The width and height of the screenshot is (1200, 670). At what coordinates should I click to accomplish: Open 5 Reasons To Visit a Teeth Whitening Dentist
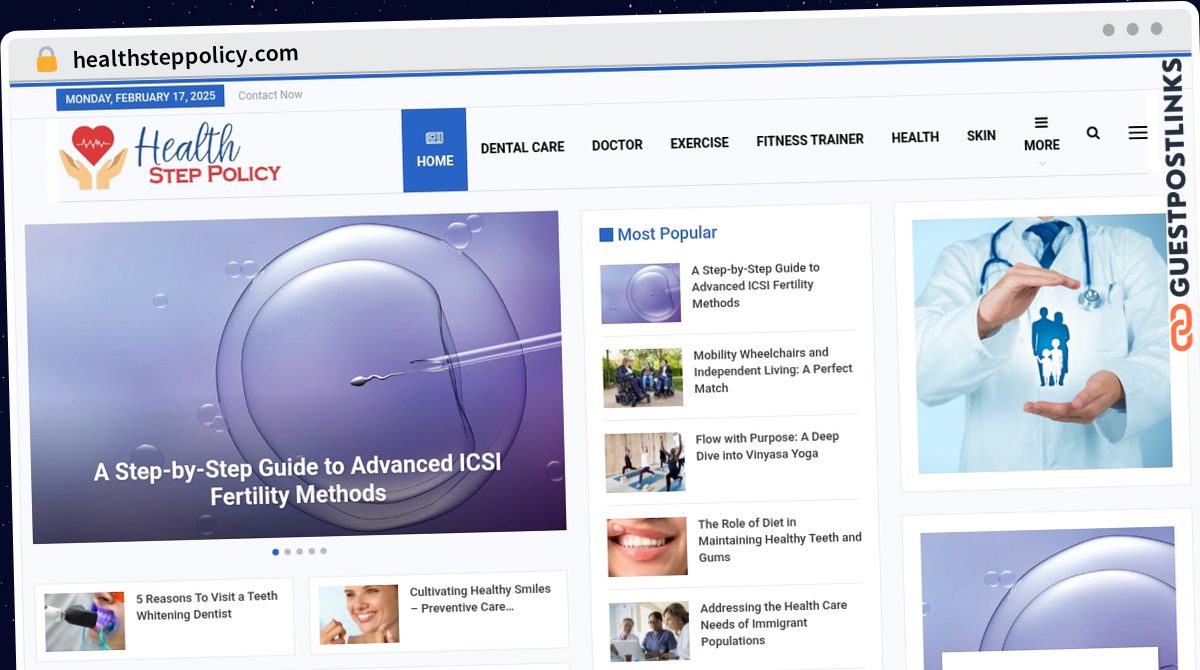point(207,605)
